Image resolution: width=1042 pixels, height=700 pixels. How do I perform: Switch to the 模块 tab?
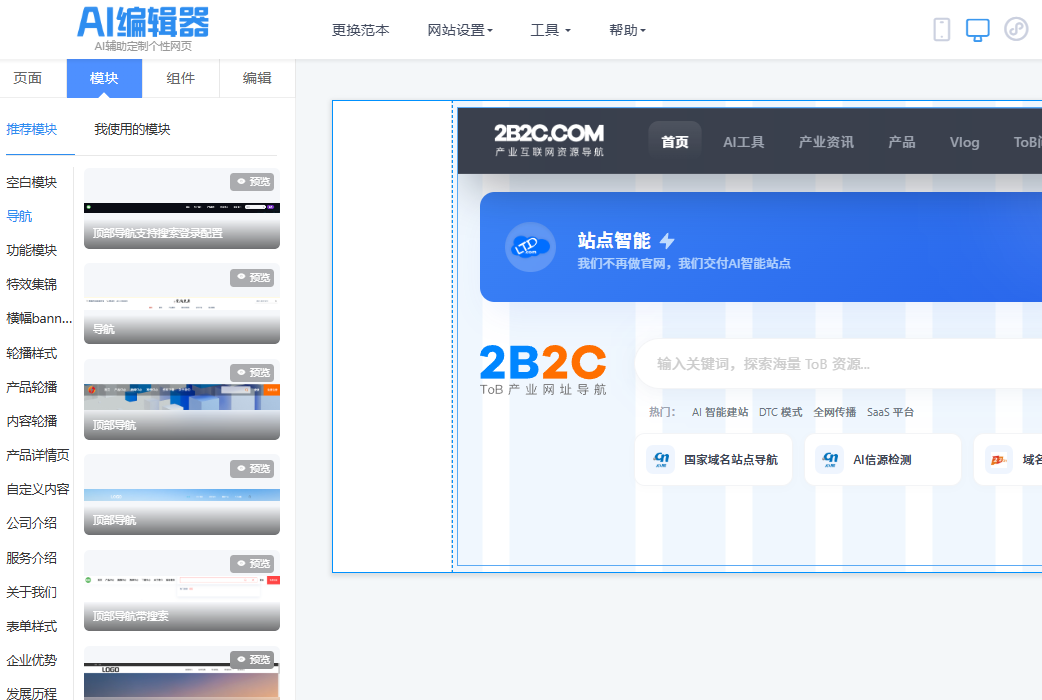(x=104, y=78)
